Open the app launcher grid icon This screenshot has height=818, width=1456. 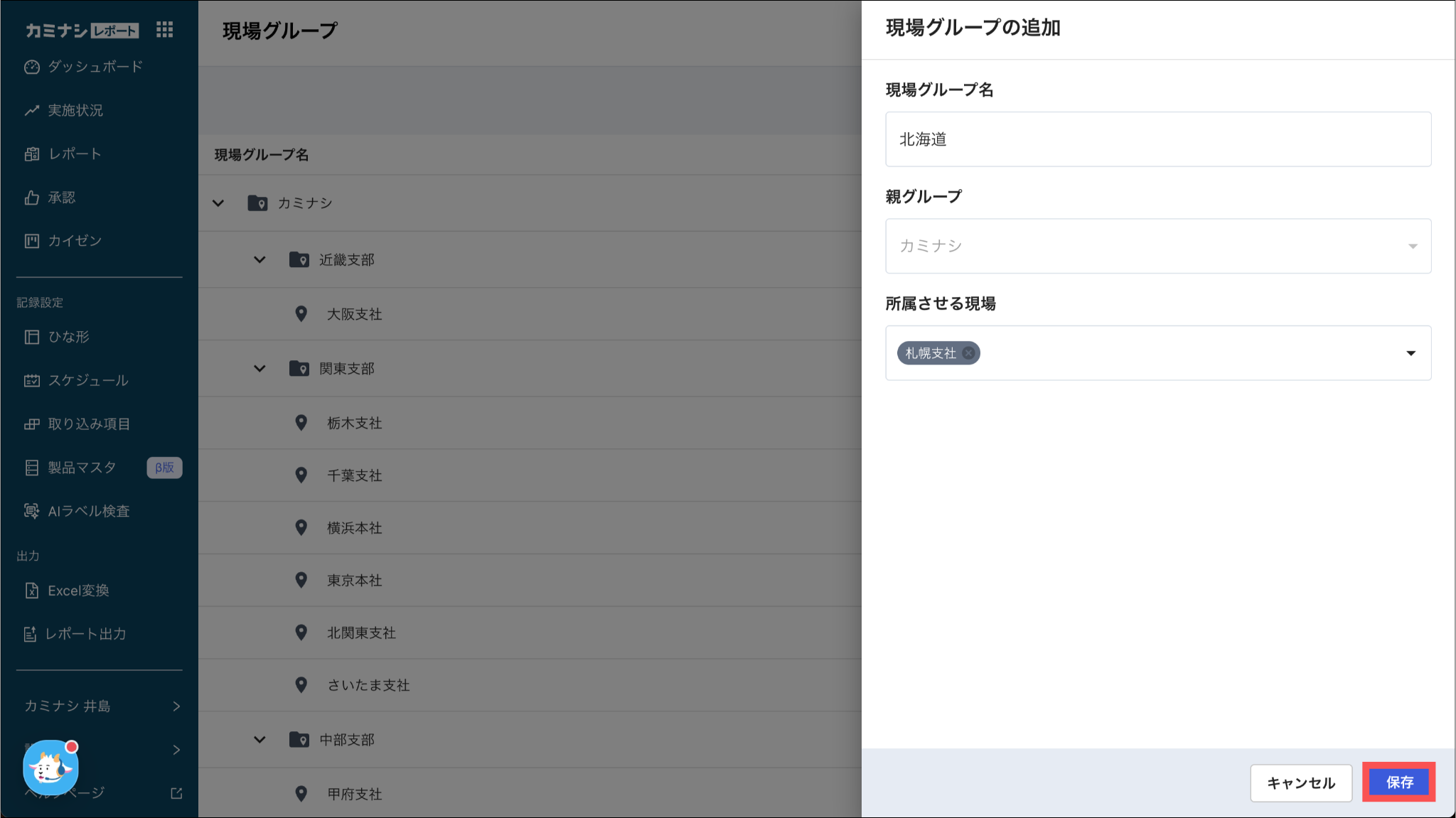(164, 30)
